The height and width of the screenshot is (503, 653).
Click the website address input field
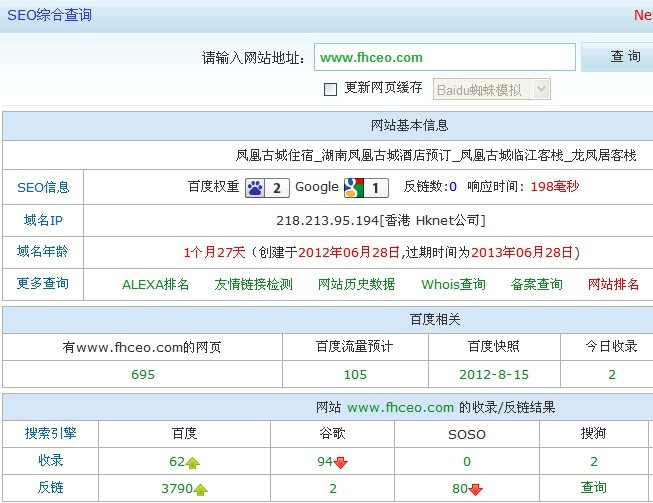click(444, 57)
